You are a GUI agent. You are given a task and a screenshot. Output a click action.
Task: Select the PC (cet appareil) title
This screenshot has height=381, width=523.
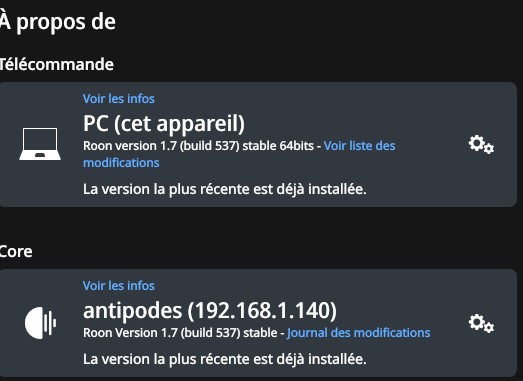point(164,124)
